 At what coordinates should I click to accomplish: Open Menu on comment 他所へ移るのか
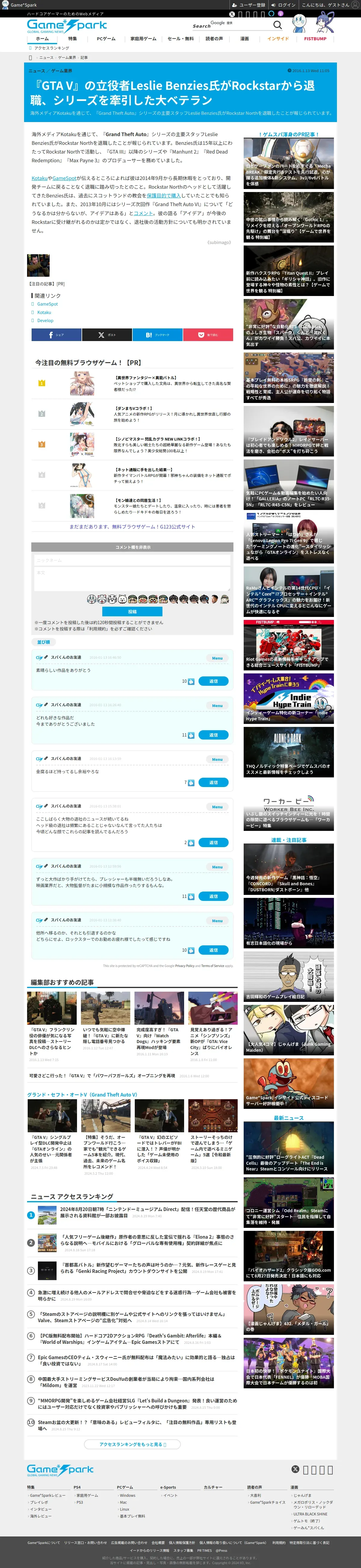click(x=217, y=920)
